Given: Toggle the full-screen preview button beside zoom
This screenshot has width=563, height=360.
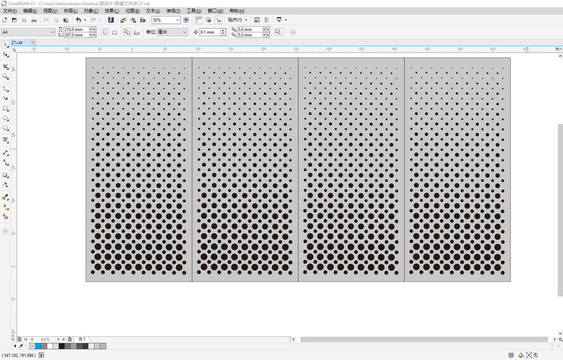Looking at the screenshot, I should click(186, 20).
